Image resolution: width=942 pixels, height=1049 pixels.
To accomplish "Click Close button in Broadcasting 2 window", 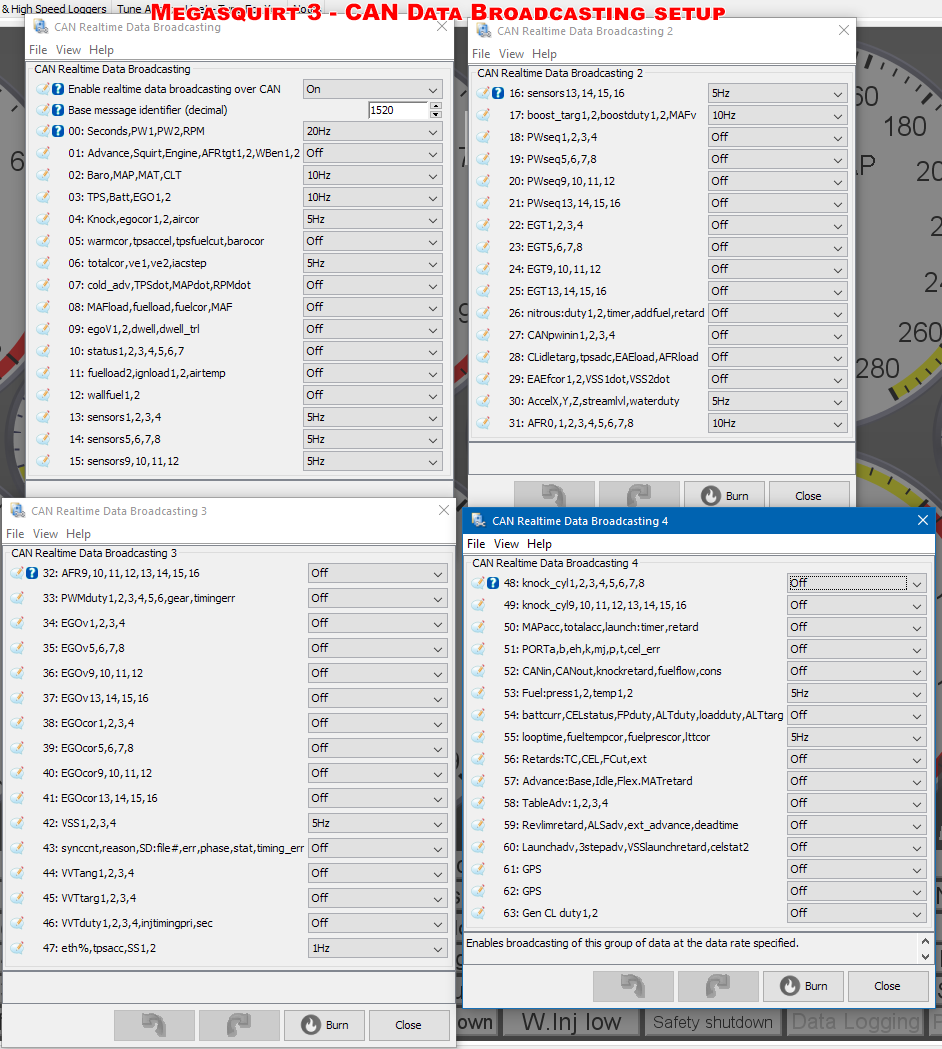I will coord(809,496).
